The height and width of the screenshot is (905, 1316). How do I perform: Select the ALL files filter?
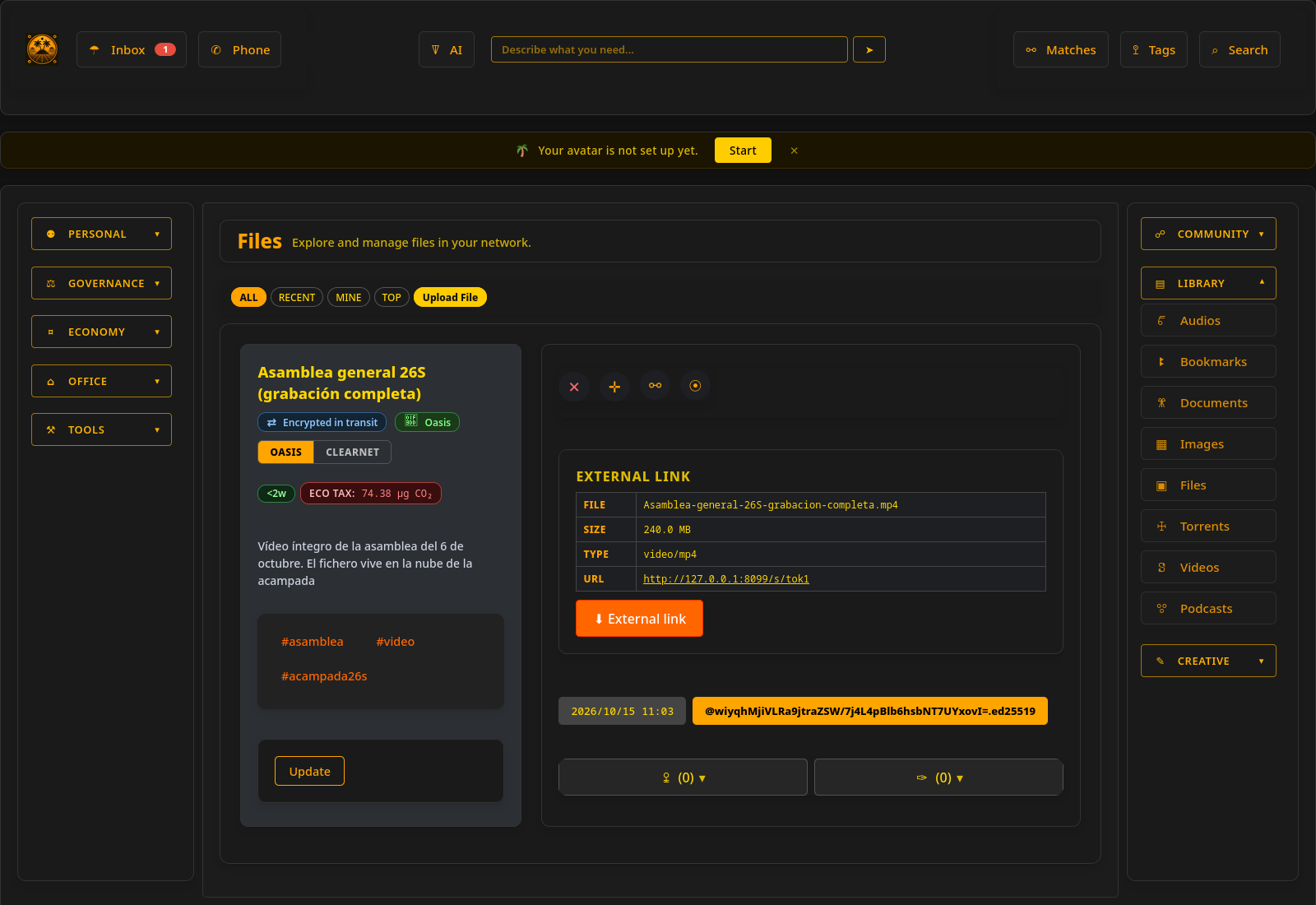pos(248,297)
